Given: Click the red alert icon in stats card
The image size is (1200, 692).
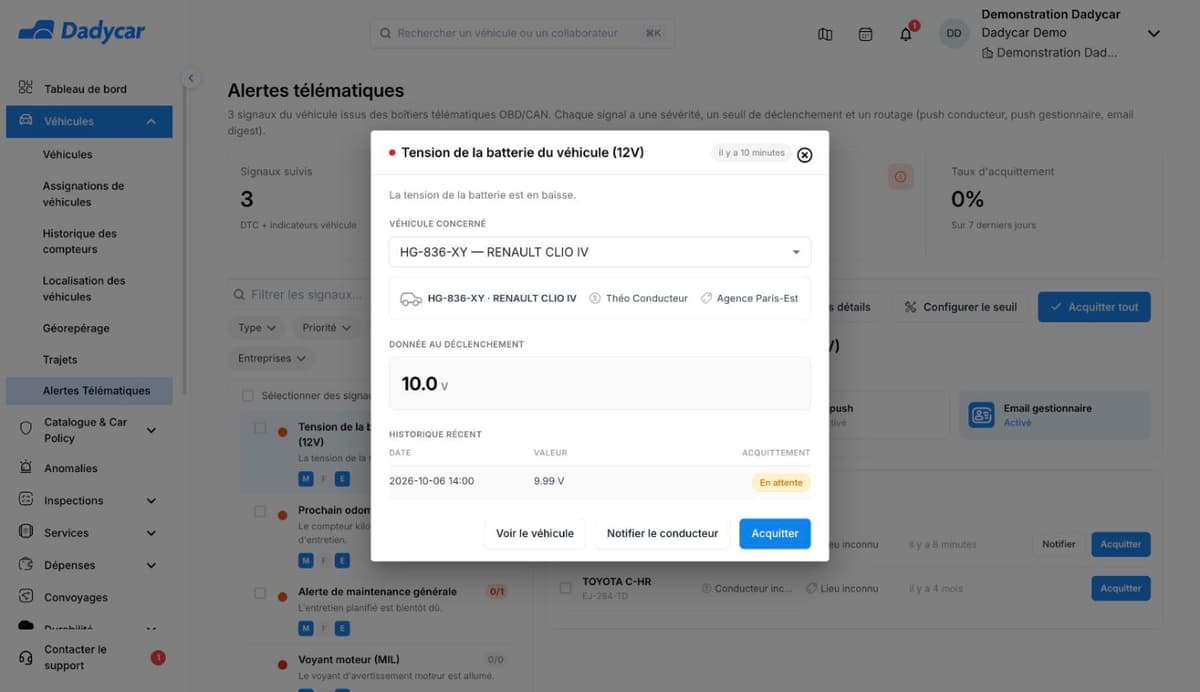Looking at the screenshot, I should point(900,177).
